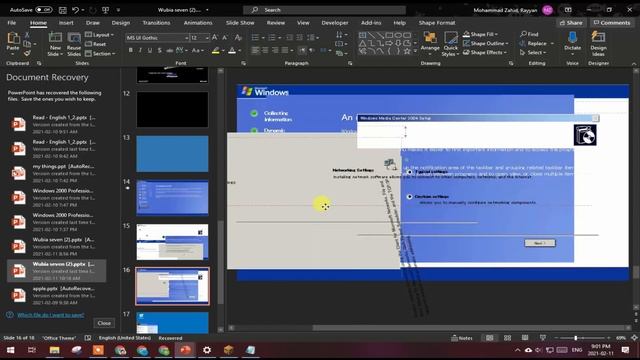Open recovered file apple.pptx

[x=56, y=296]
